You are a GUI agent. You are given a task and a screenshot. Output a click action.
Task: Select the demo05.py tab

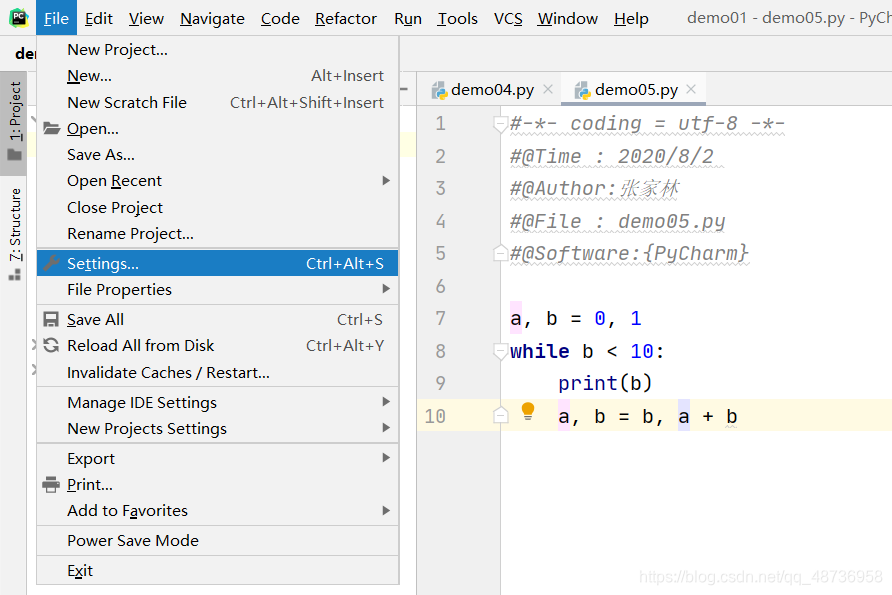pyautogui.click(x=633, y=89)
